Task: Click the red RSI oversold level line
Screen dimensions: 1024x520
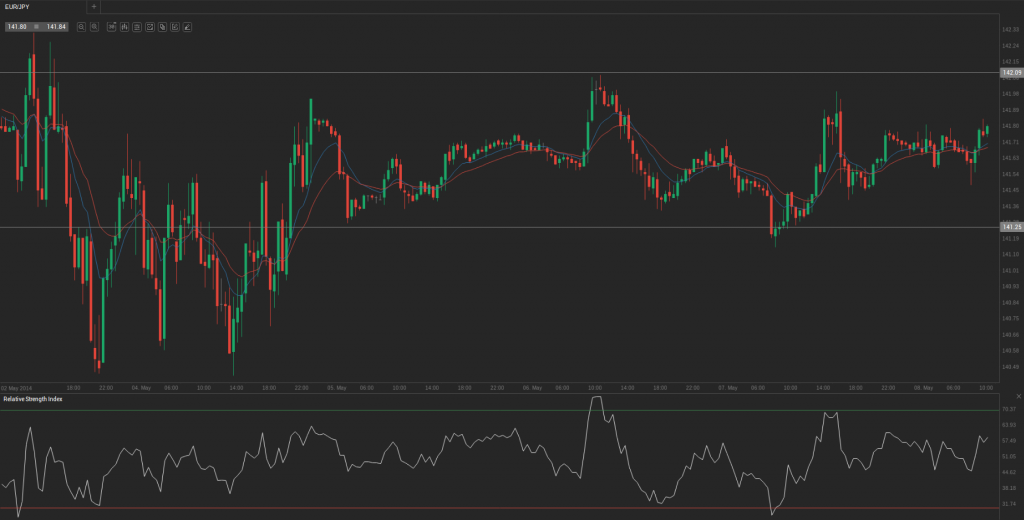Action: tap(500, 508)
